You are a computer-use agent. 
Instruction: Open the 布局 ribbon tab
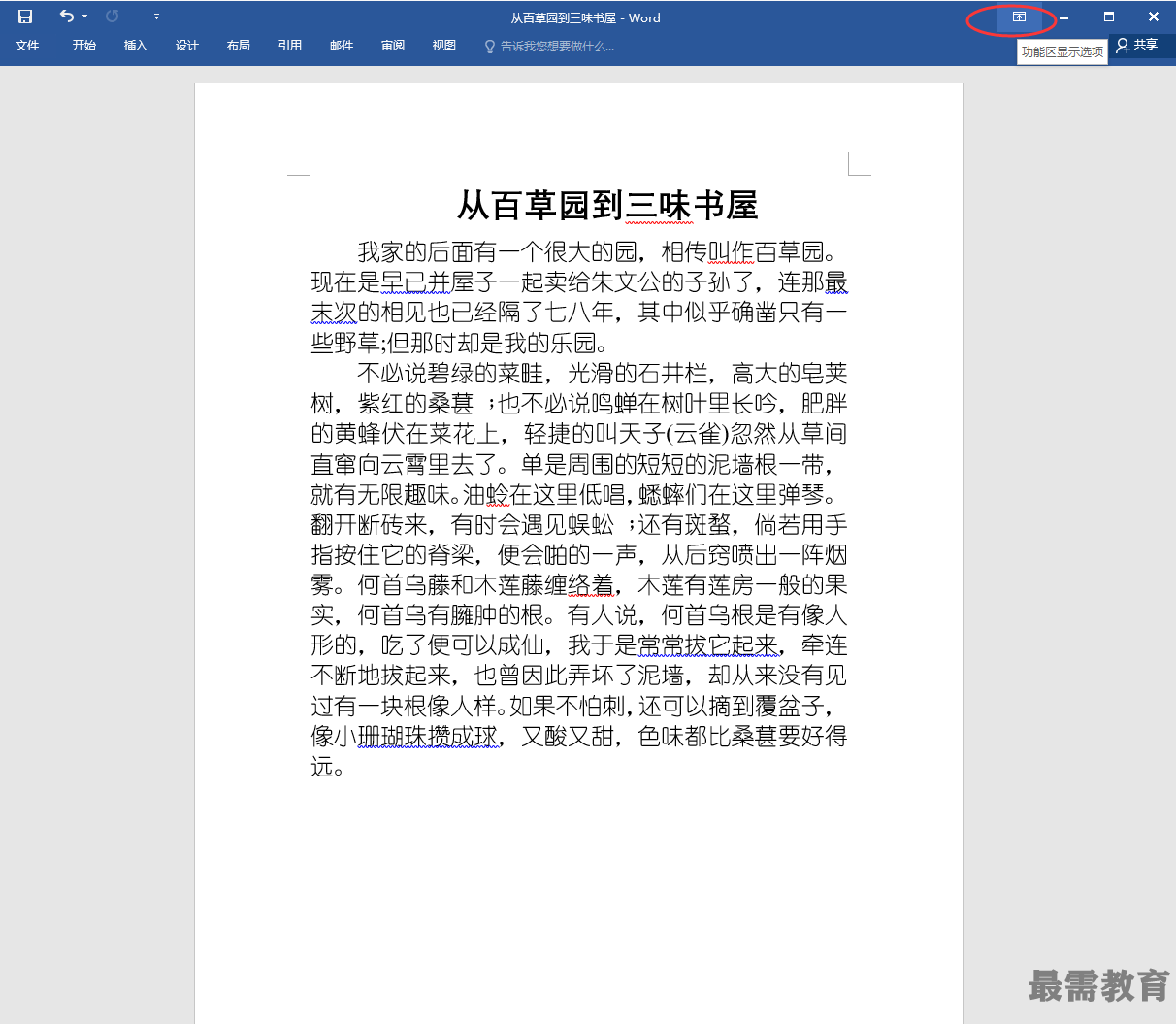[239, 46]
